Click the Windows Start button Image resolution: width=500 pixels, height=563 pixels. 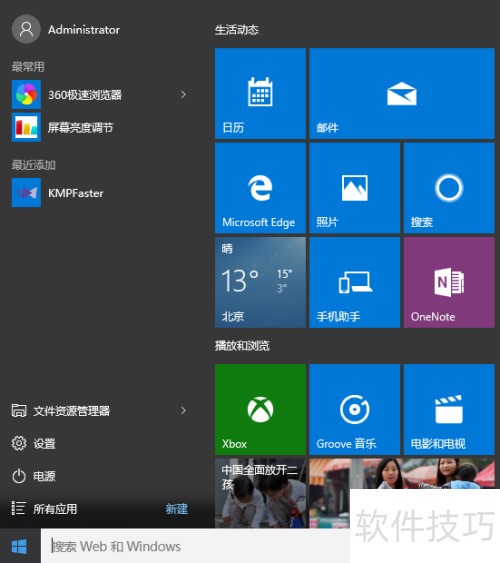[19, 546]
